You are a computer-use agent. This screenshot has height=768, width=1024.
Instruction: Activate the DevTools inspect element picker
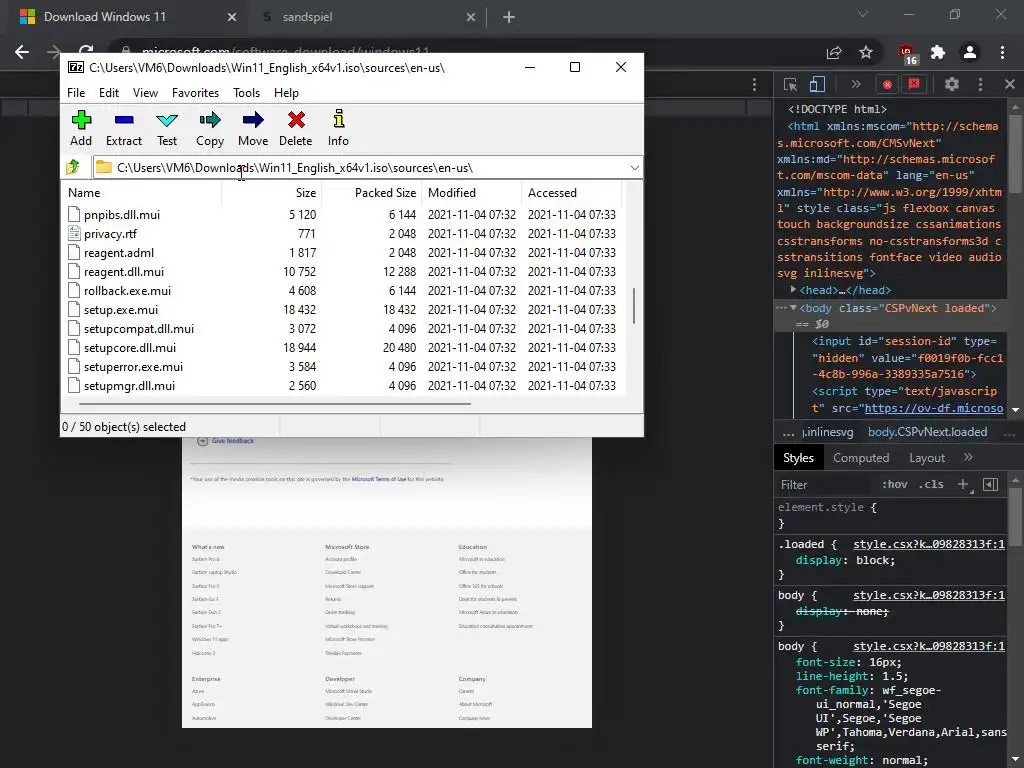coord(790,84)
